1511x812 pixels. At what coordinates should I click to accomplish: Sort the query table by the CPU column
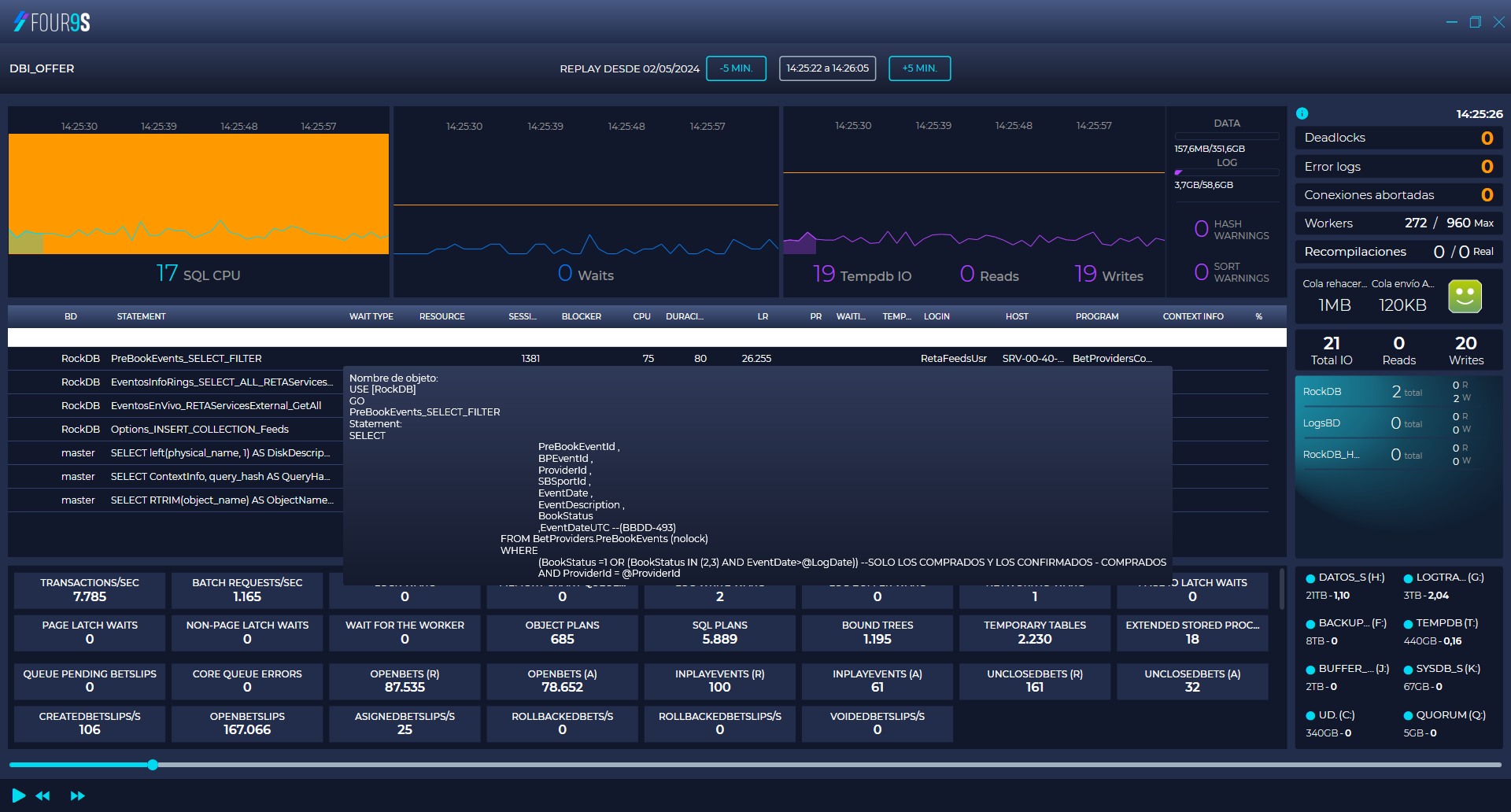[x=641, y=316]
